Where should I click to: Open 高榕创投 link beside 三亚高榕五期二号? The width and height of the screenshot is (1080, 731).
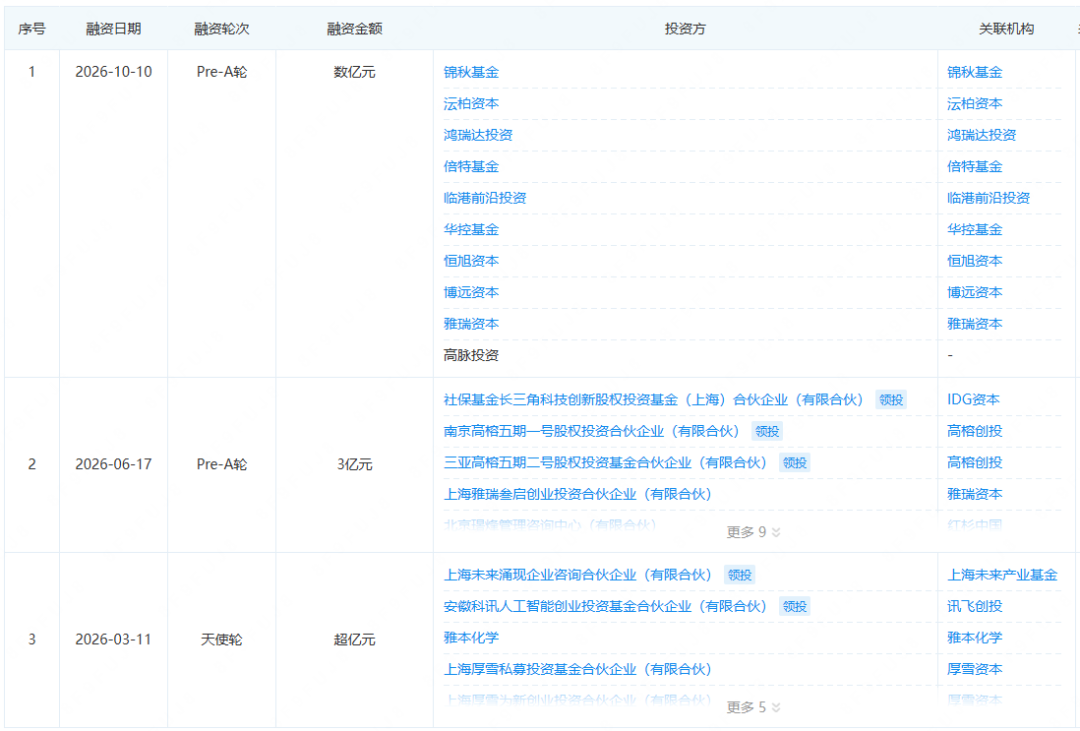tap(975, 463)
